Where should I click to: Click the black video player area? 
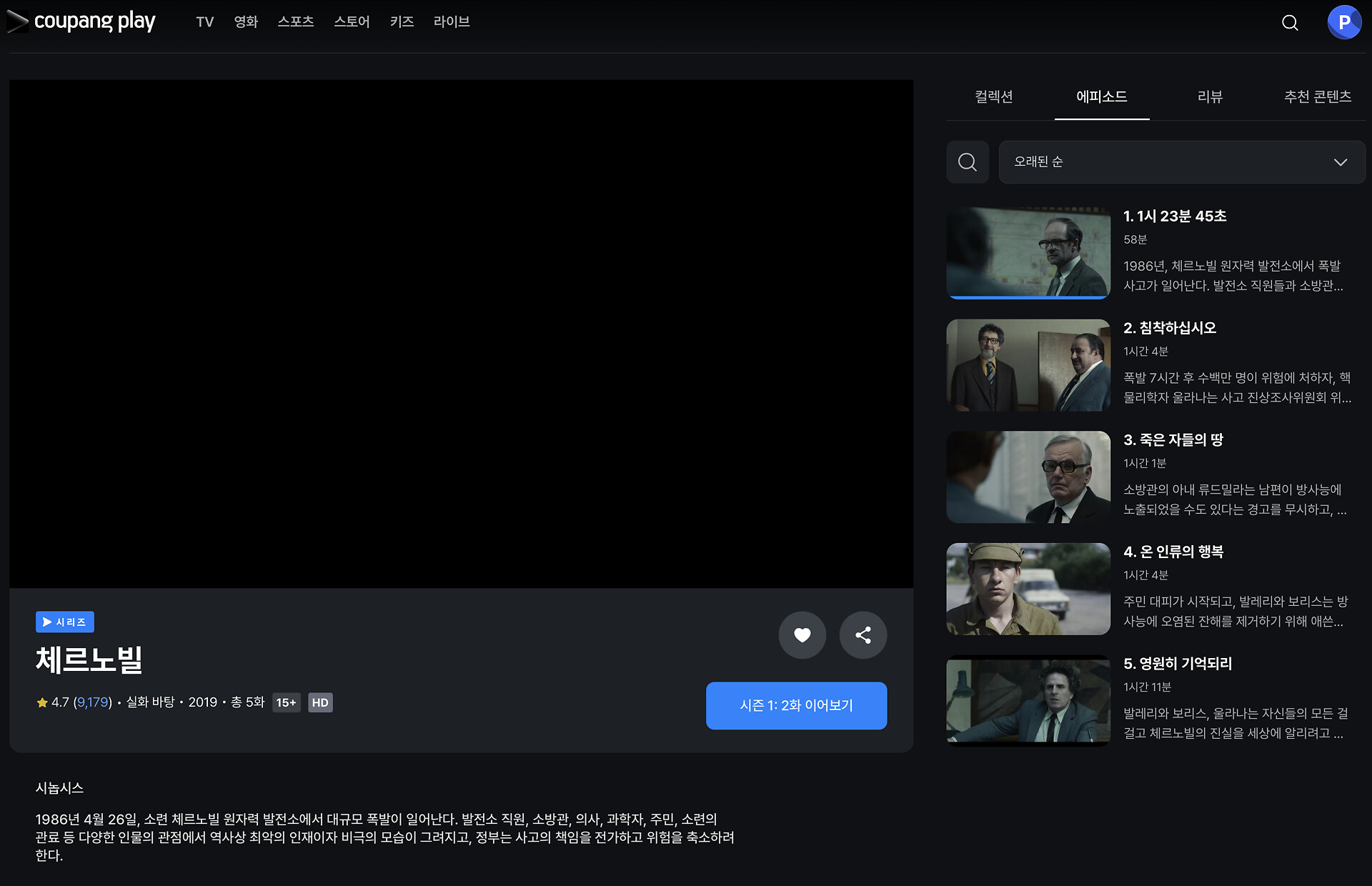point(461,334)
